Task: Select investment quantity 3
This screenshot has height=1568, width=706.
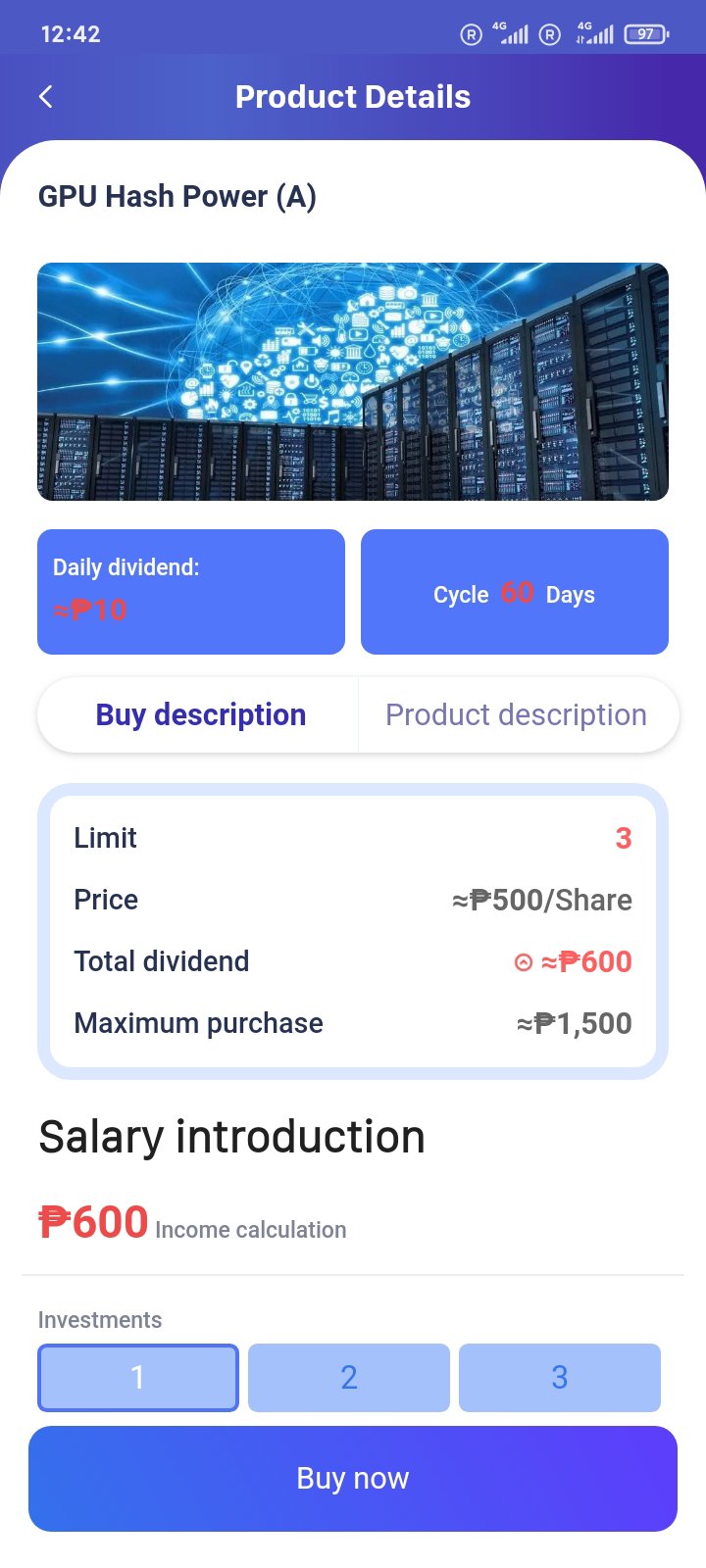Action: pos(560,1377)
